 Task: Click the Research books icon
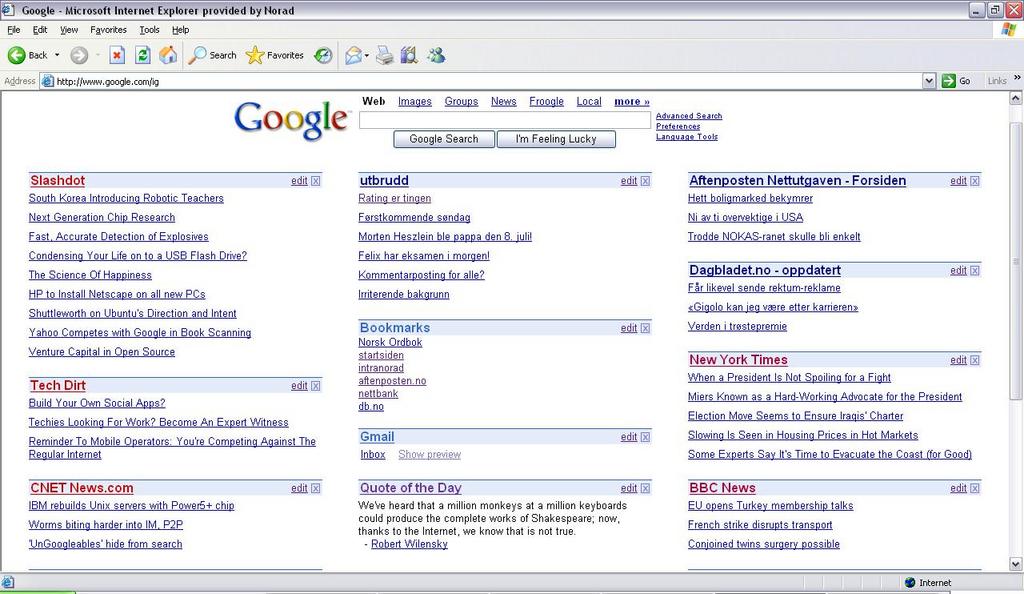[409, 55]
